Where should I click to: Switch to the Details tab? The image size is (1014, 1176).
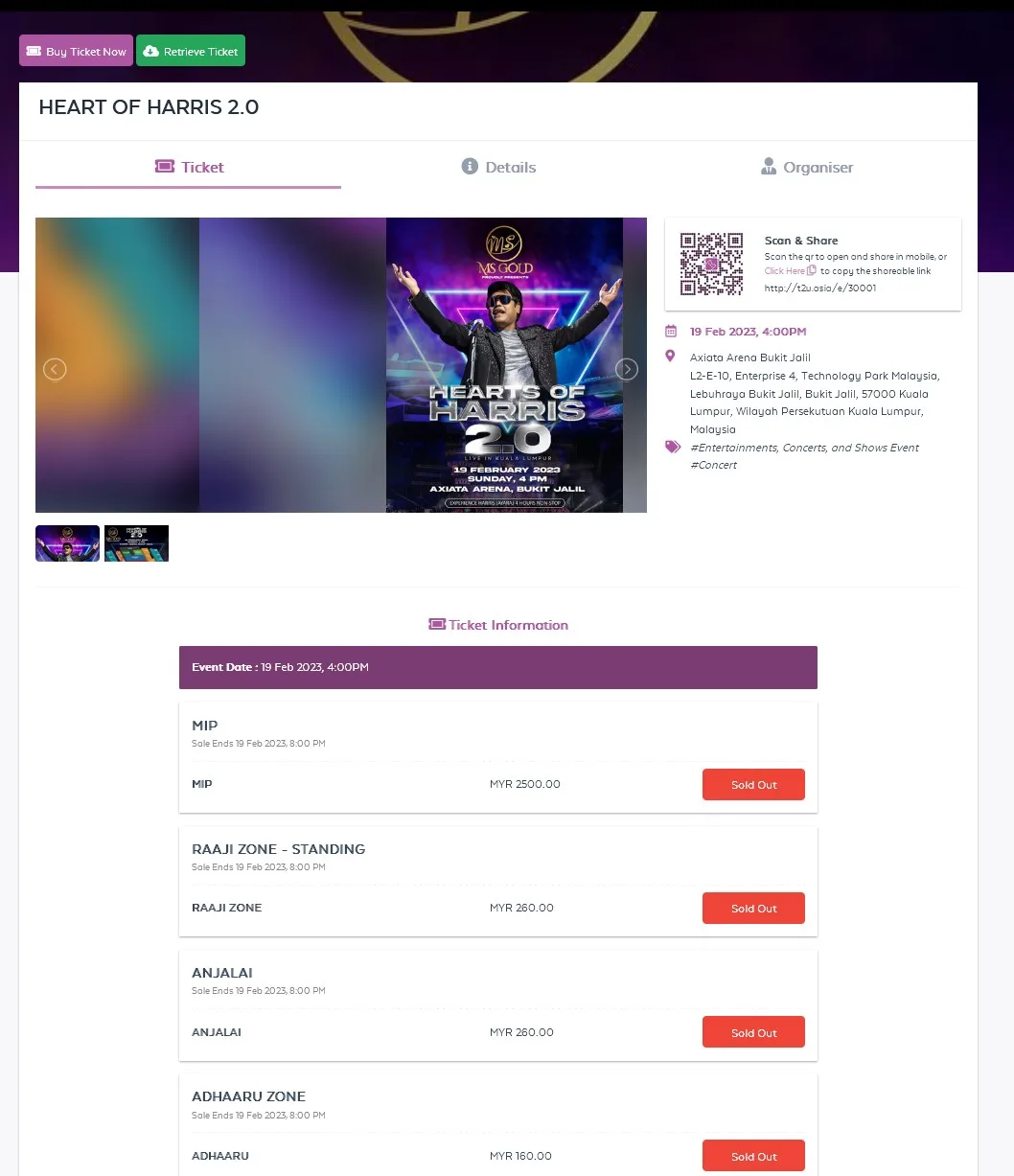pos(498,167)
